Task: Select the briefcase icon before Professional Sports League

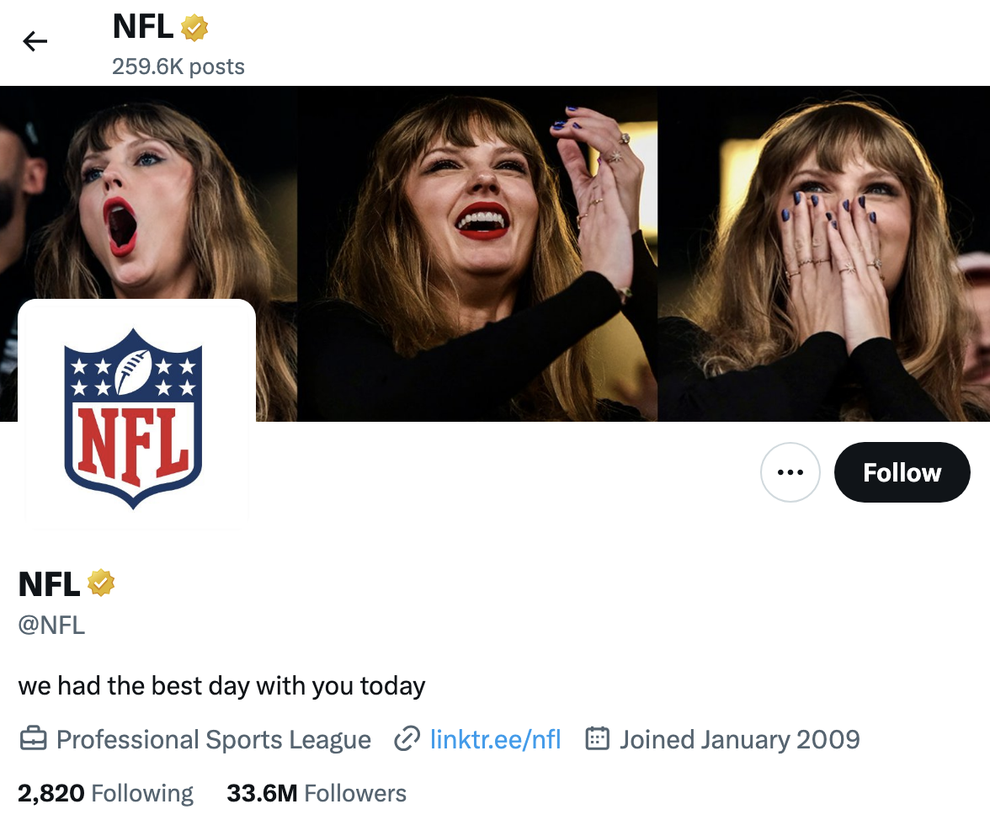Action: point(34,740)
